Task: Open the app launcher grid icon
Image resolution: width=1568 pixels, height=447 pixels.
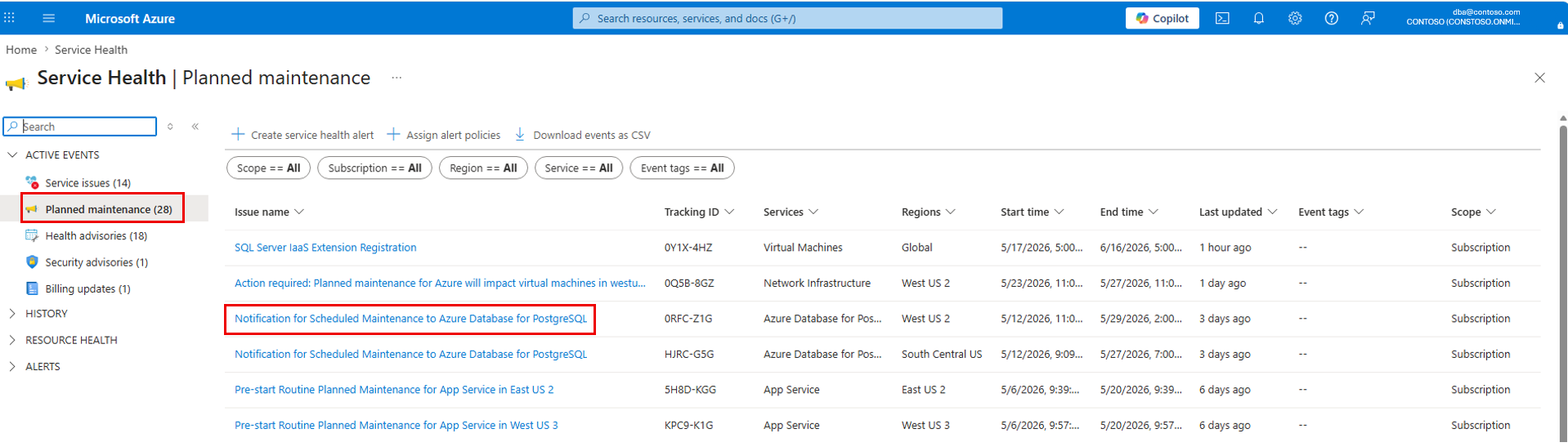Action: 10,17
